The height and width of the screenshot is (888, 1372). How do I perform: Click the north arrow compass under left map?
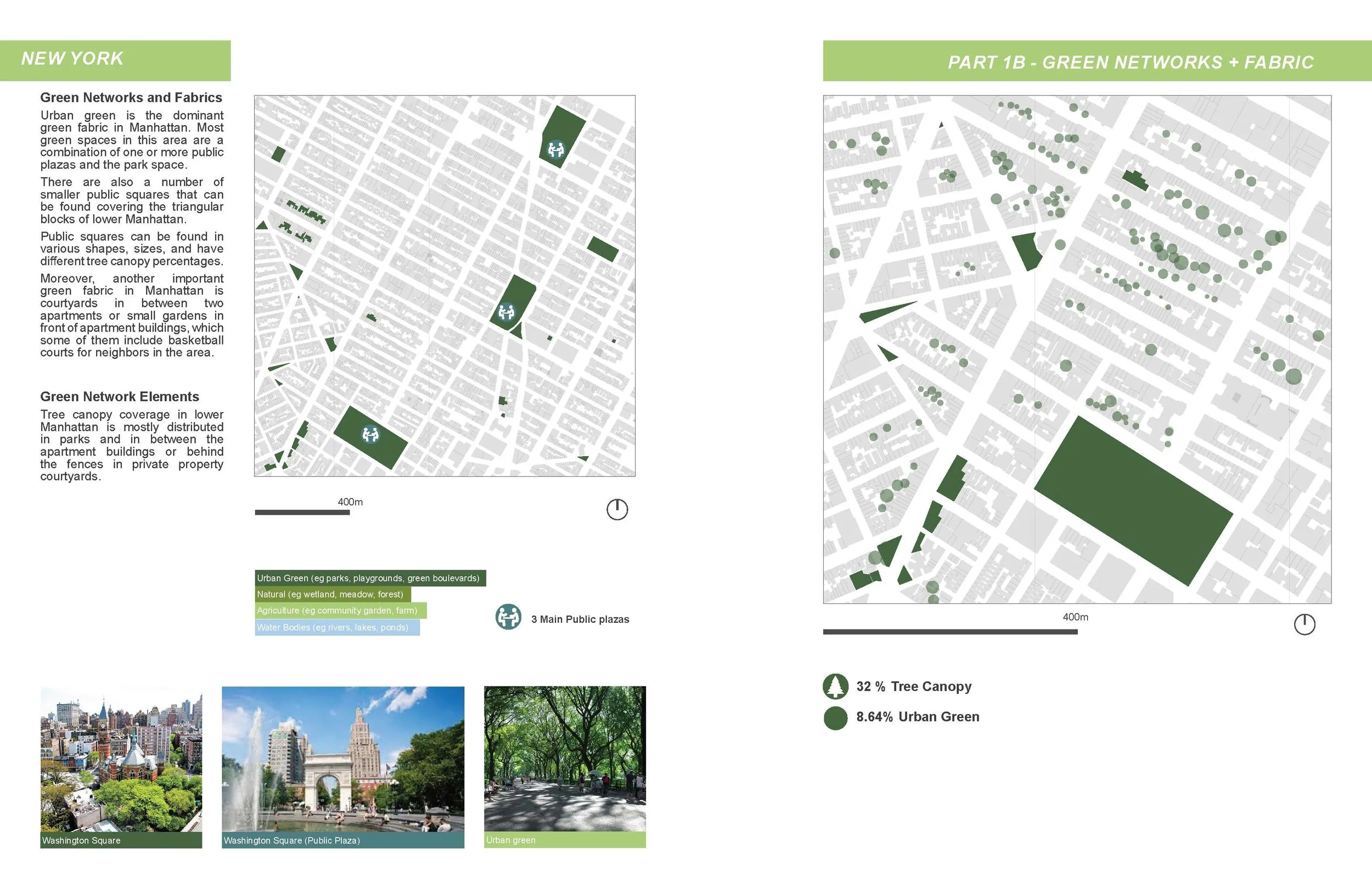coord(617,509)
